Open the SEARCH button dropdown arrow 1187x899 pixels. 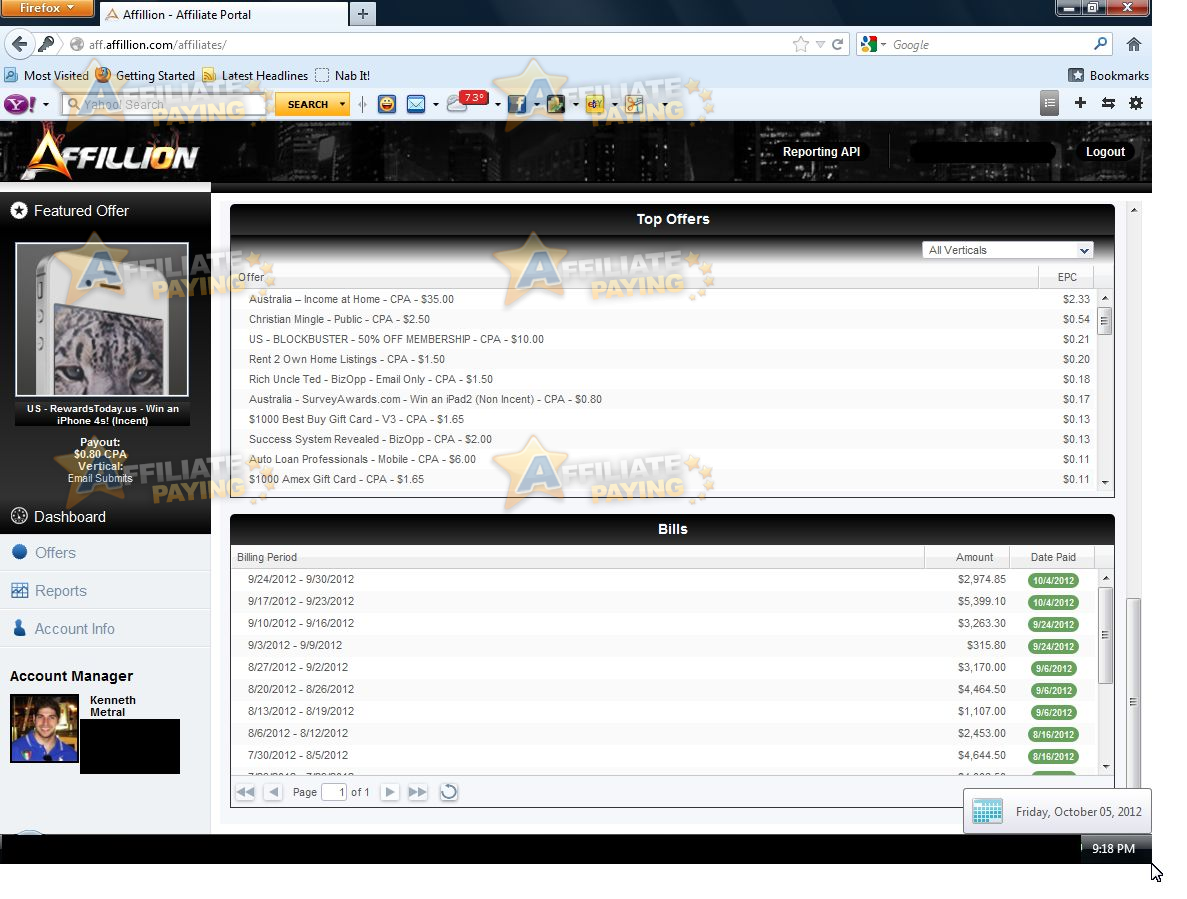[342, 104]
